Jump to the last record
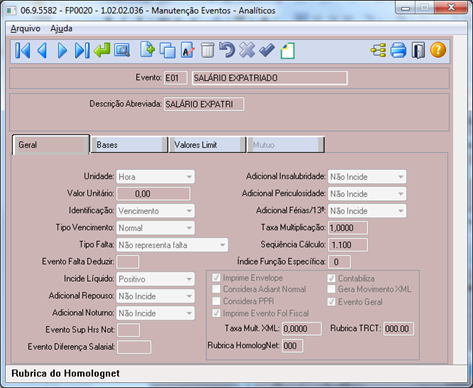 82,51
